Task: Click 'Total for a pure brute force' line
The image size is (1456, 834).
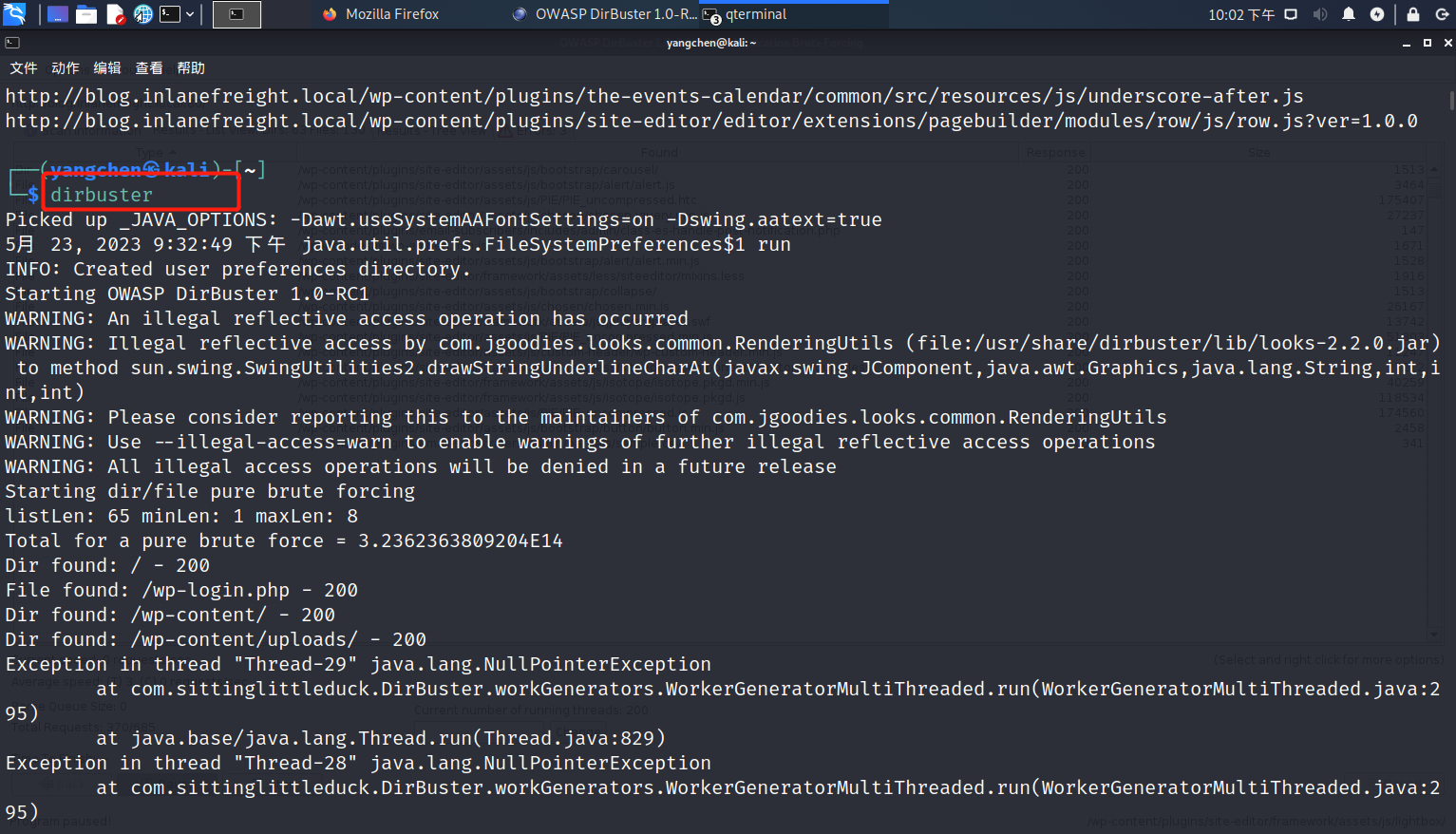Action: pos(284,540)
